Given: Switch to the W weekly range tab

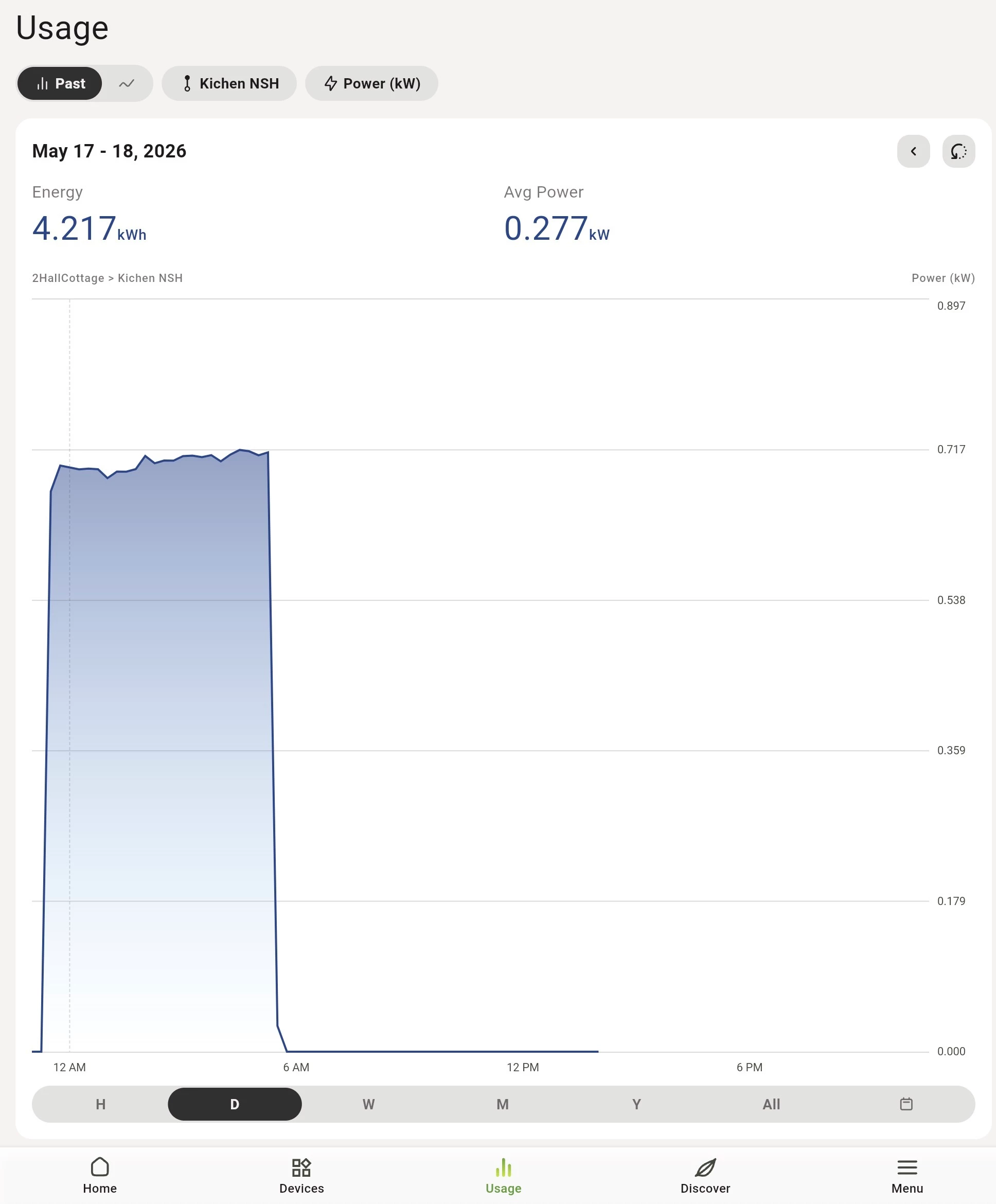Looking at the screenshot, I should [x=369, y=1104].
